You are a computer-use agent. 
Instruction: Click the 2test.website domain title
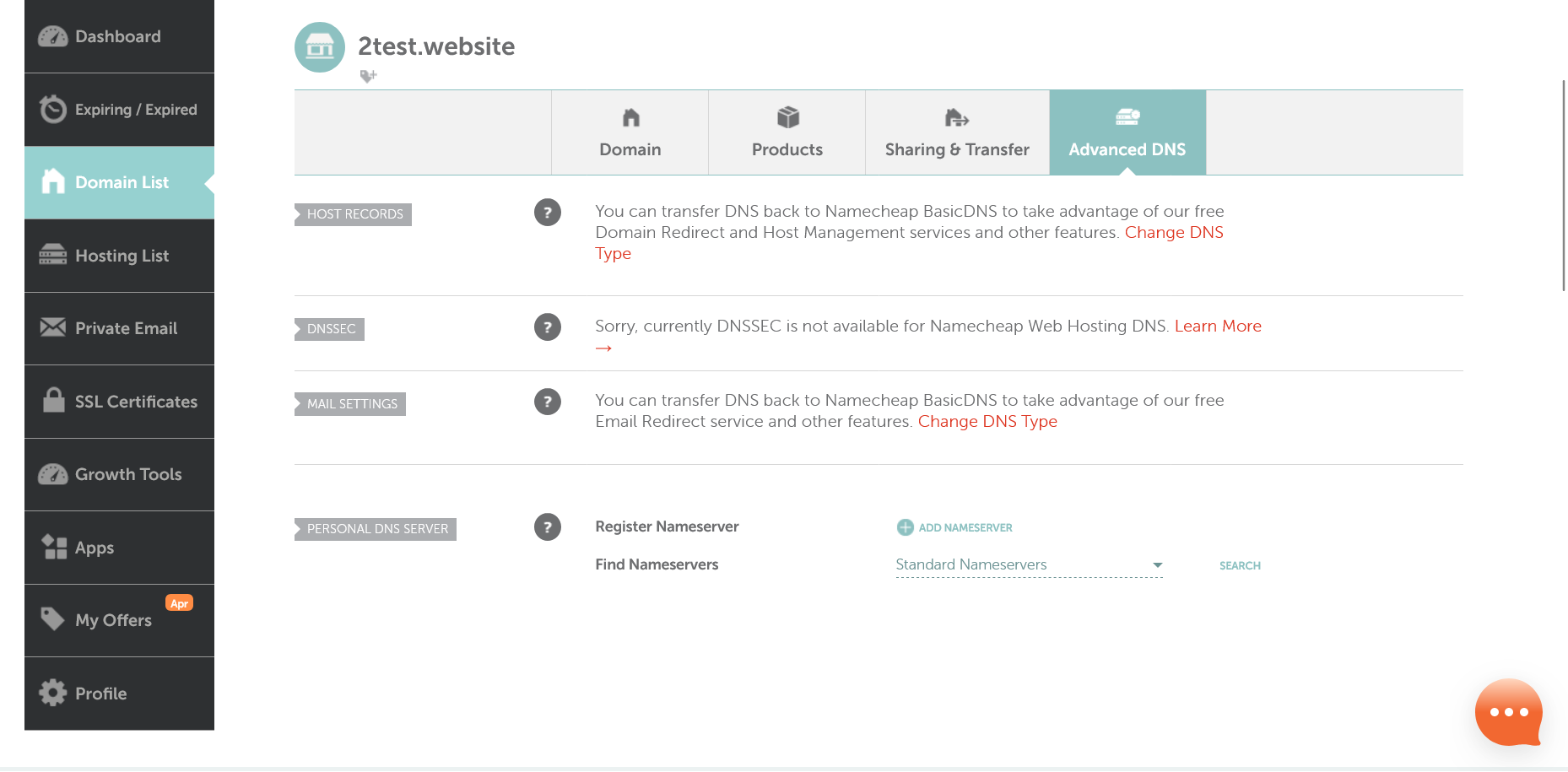(x=436, y=46)
